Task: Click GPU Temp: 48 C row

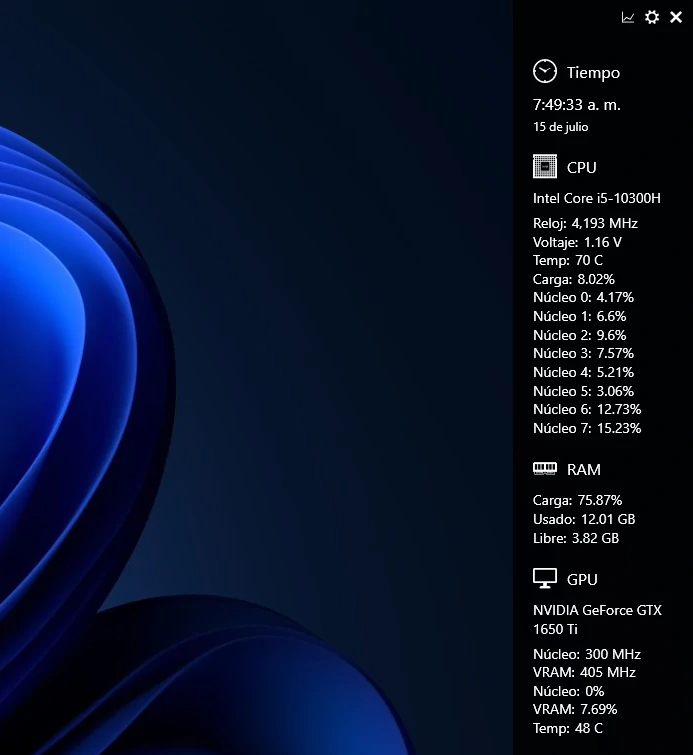Action: tap(568, 728)
